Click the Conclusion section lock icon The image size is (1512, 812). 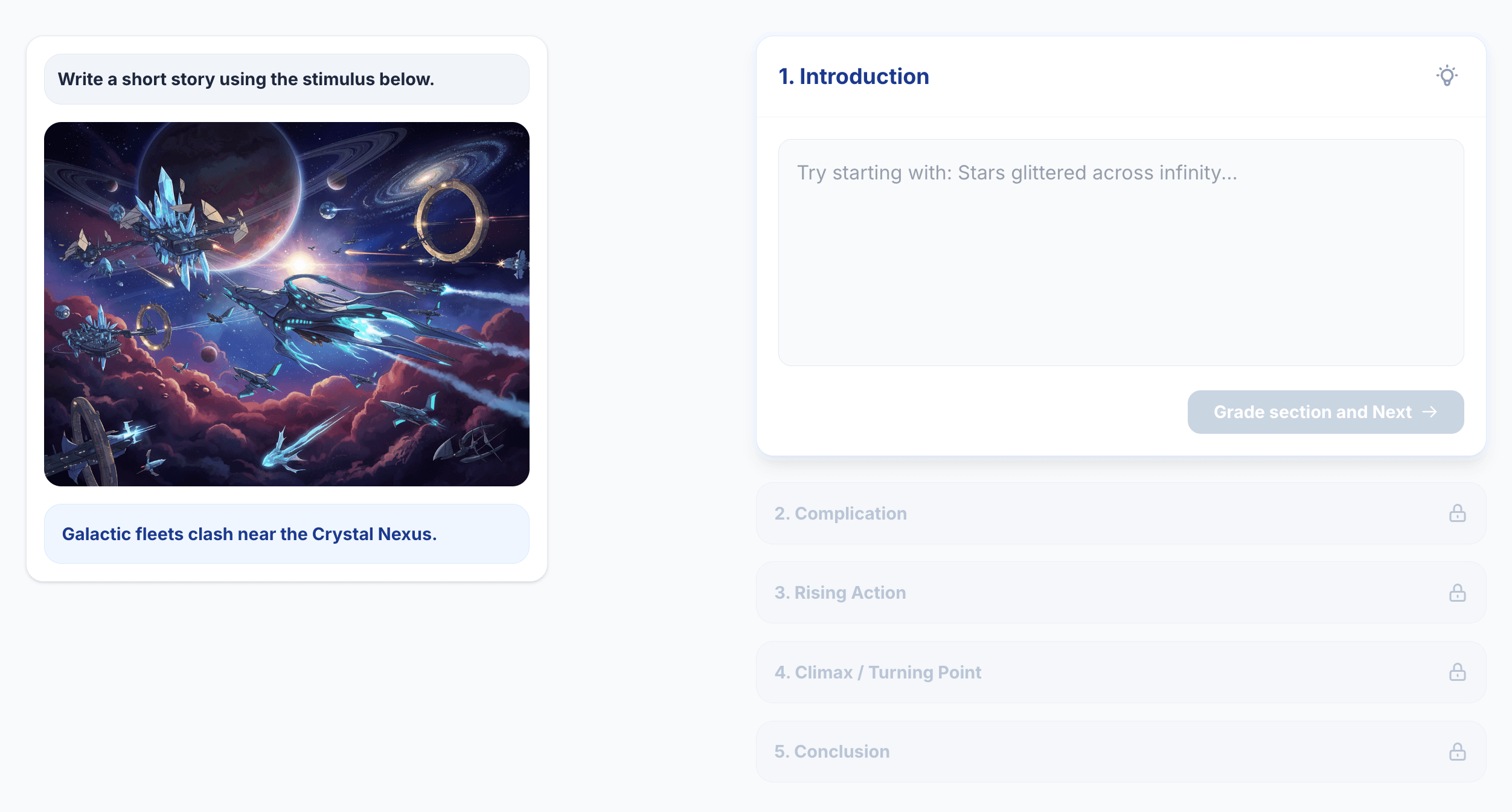1457,752
